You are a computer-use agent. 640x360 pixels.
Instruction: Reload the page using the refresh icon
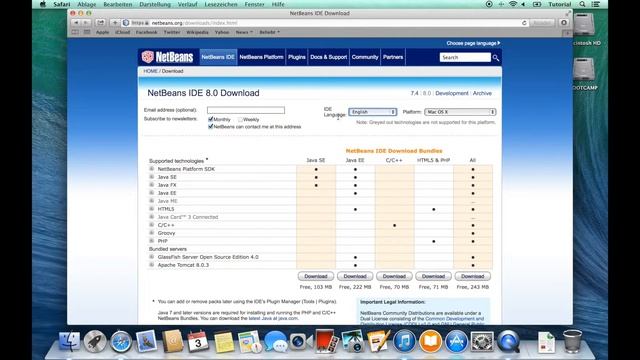pos(524,23)
